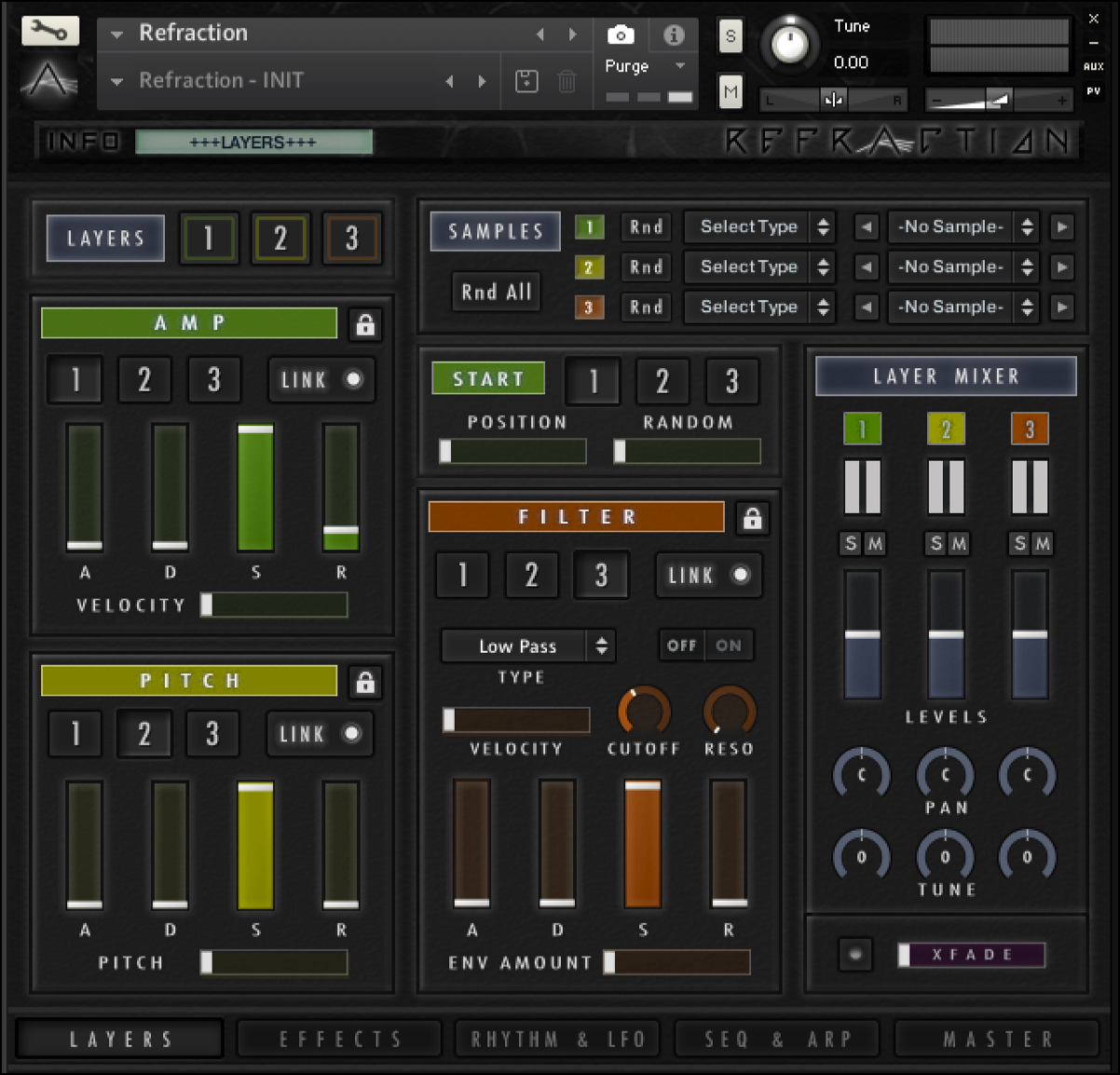
Task: Click layer mixer orange layer 3 icon
Action: coord(1030,429)
